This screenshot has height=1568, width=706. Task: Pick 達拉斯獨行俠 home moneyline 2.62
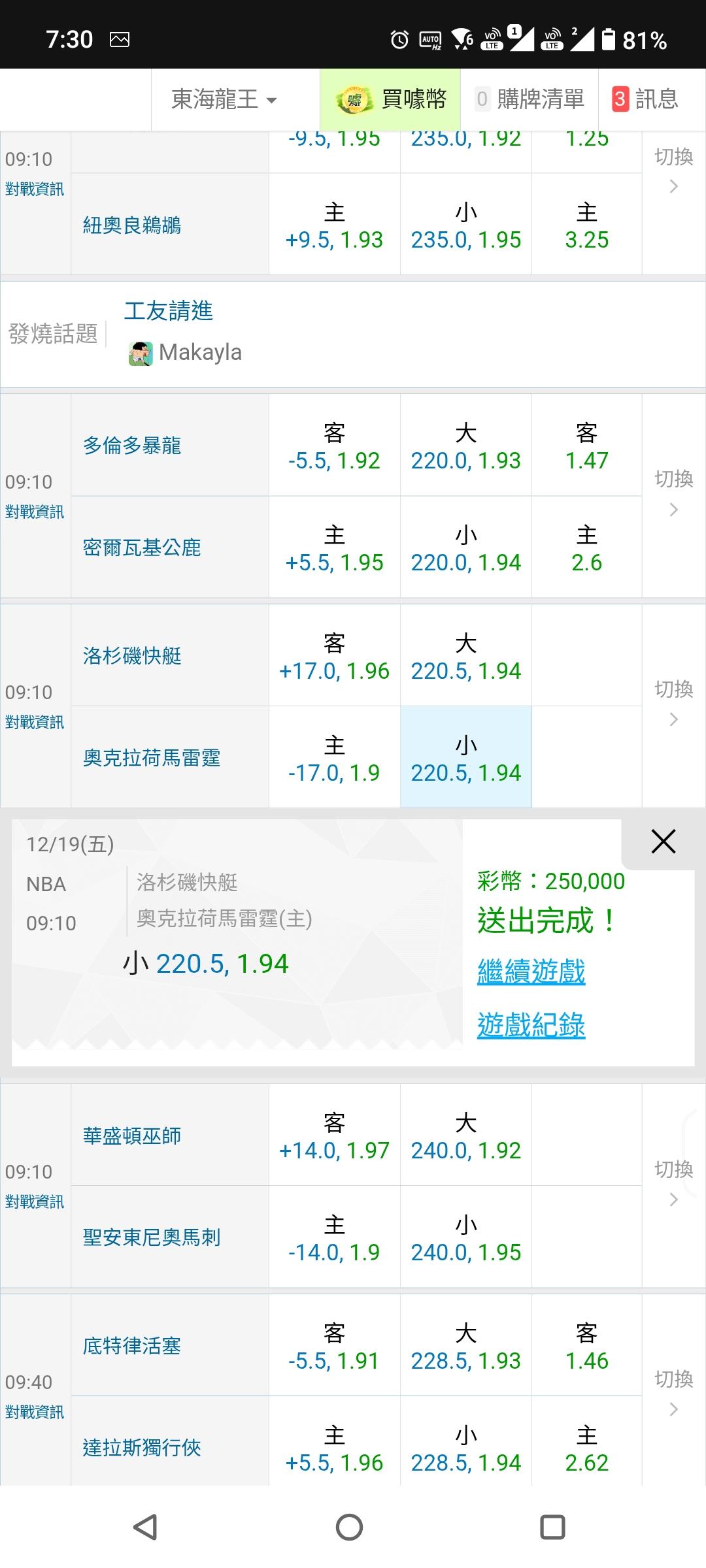586,1448
